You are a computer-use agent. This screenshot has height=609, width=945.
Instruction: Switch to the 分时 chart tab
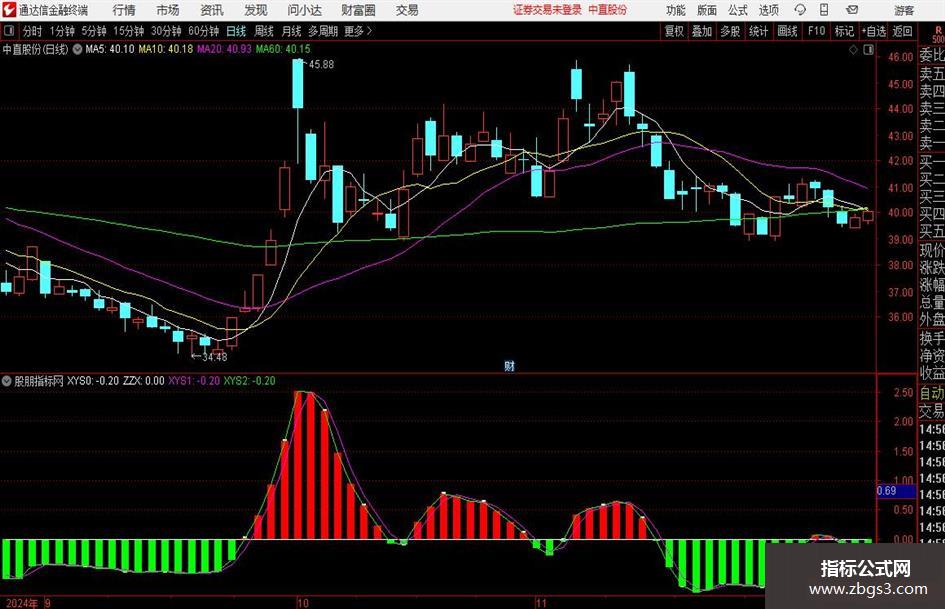tap(33, 31)
